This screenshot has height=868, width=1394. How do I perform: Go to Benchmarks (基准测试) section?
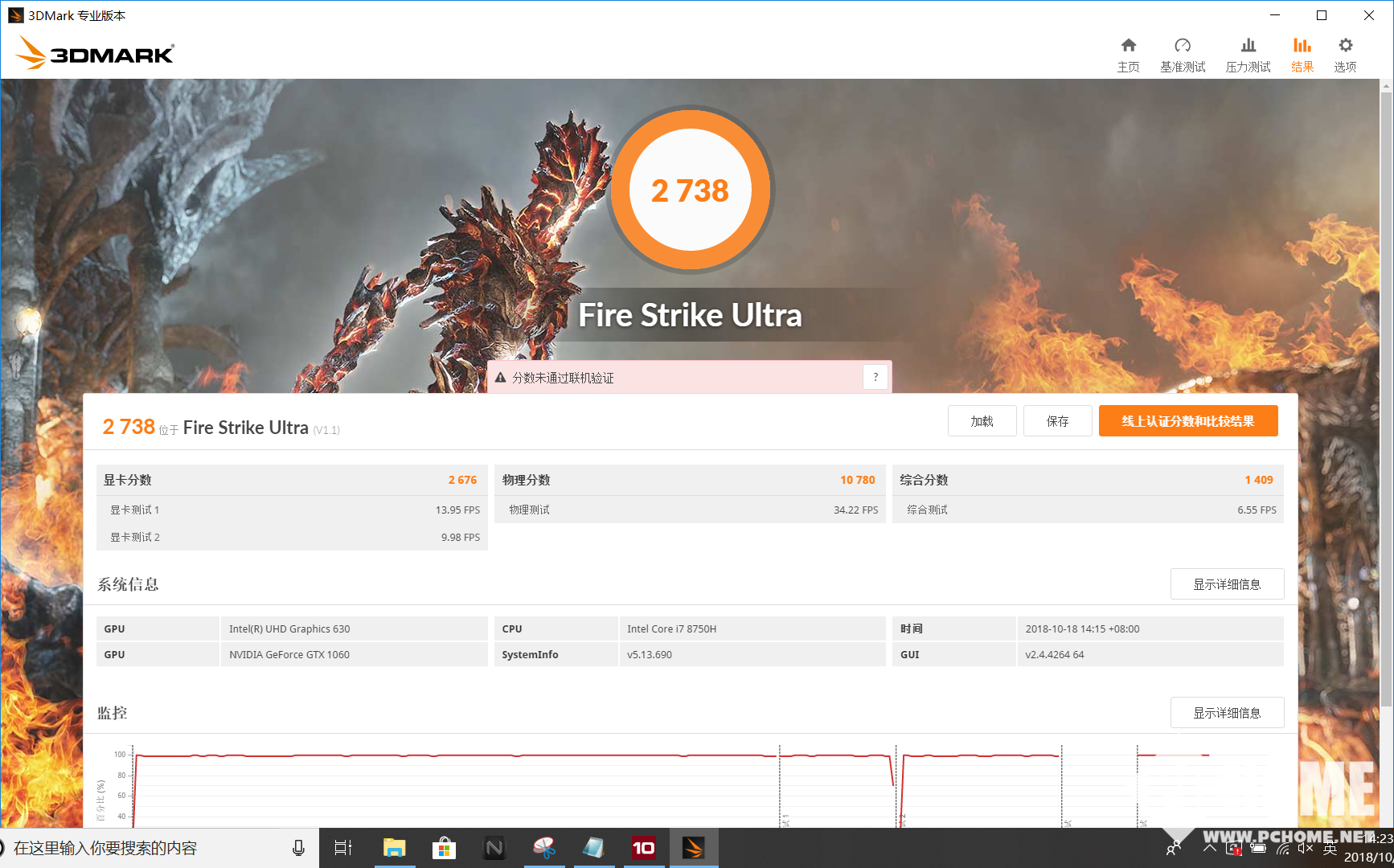click(x=1182, y=55)
